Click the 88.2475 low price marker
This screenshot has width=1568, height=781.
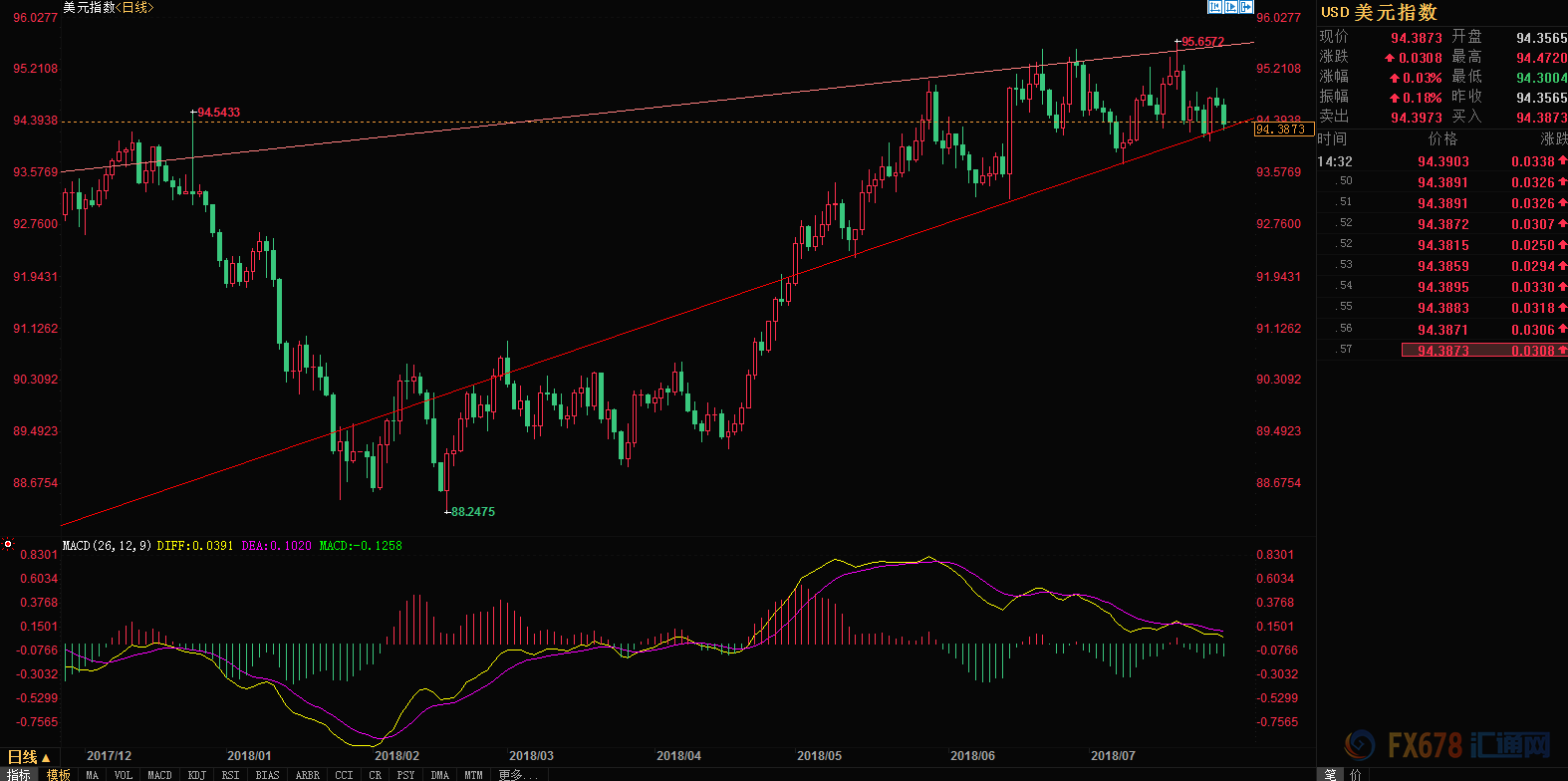pos(473,511)
